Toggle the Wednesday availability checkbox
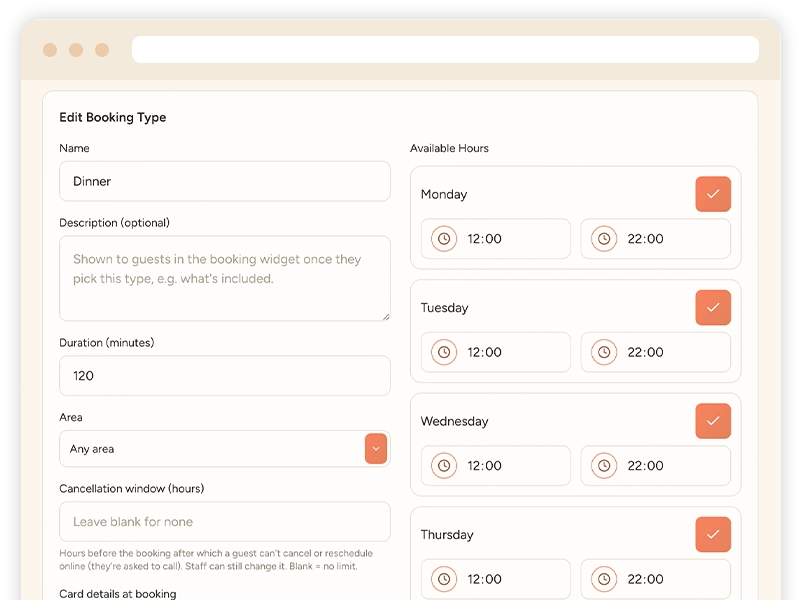800x600 pixels. 713,421
